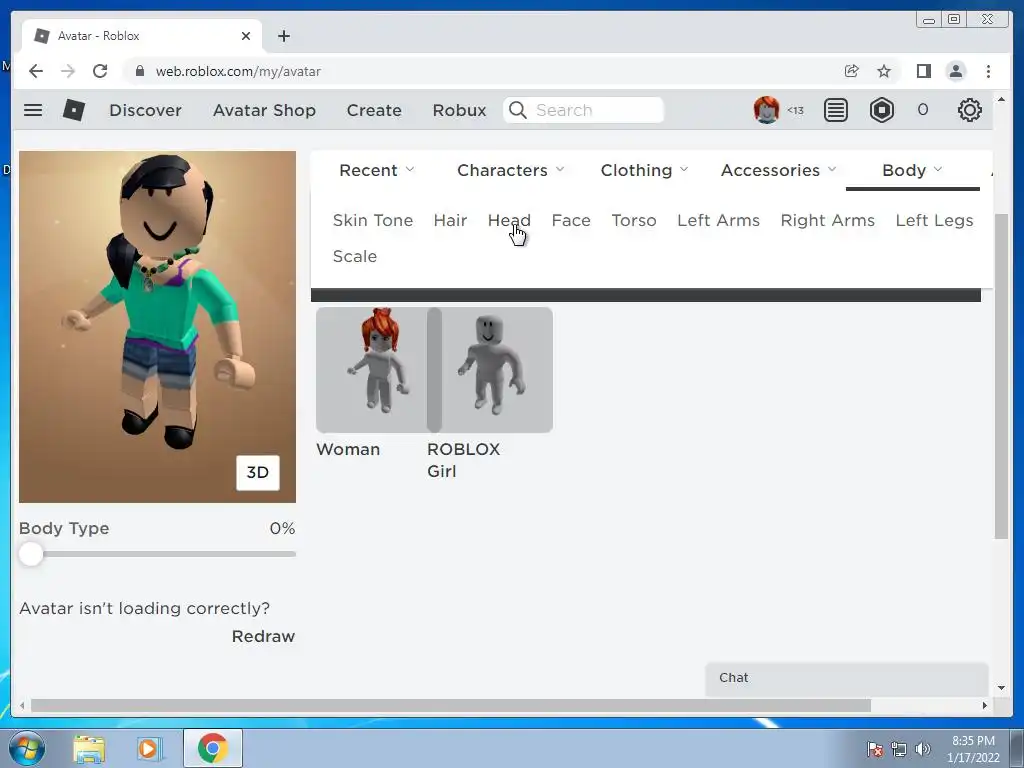Click the Robux balance count 0

click(x=922, y=110)
